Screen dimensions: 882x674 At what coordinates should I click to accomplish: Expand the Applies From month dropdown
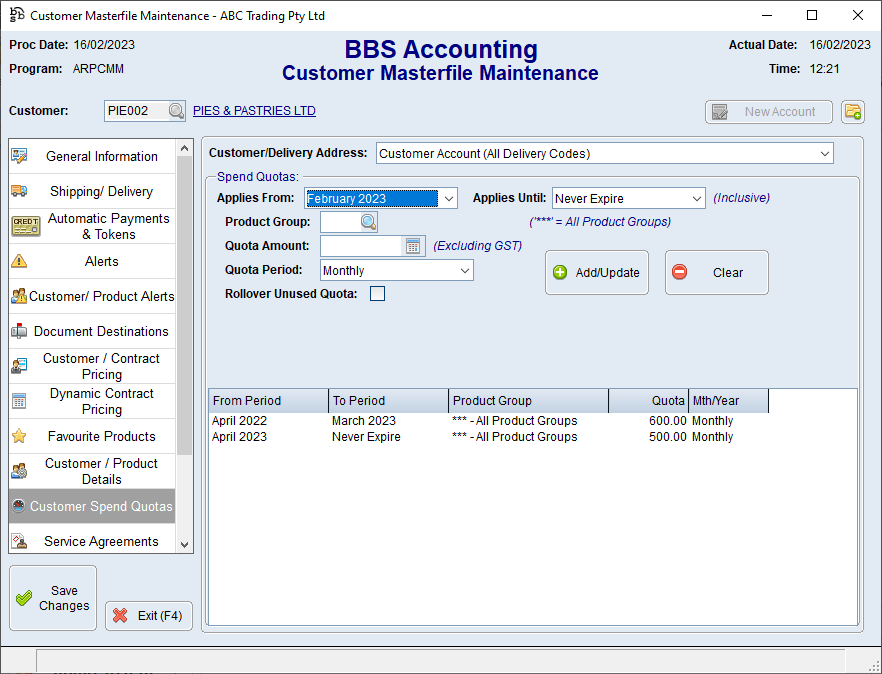(448, 198)
